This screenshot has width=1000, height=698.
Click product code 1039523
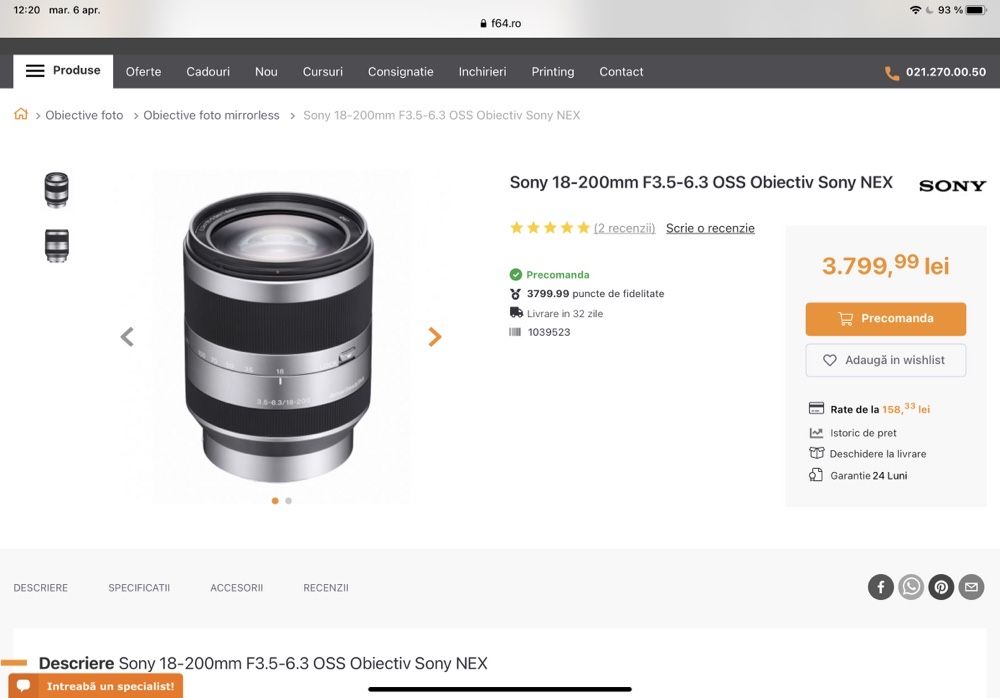(x=549, y=332)
